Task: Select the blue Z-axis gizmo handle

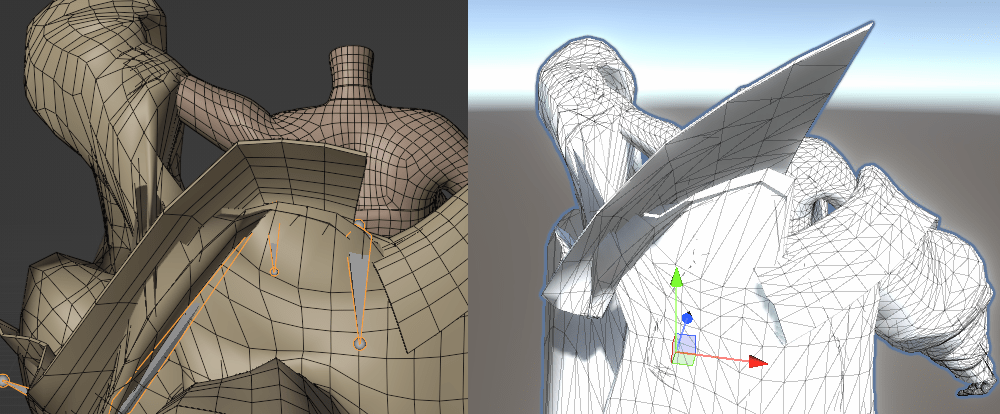Action: point(687,319)
